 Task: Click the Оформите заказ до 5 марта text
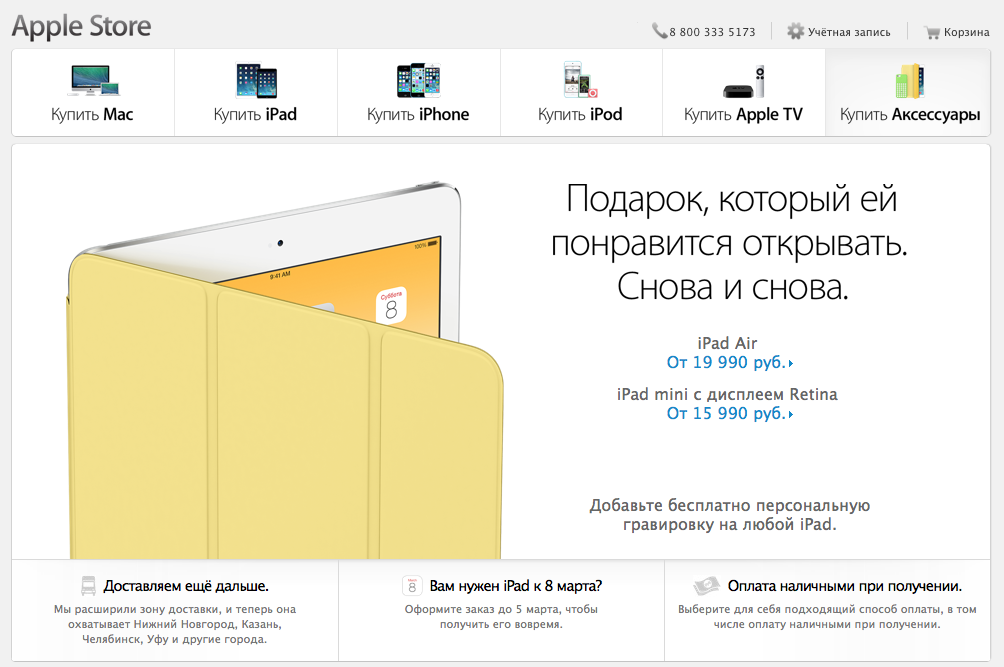(501, 616)
